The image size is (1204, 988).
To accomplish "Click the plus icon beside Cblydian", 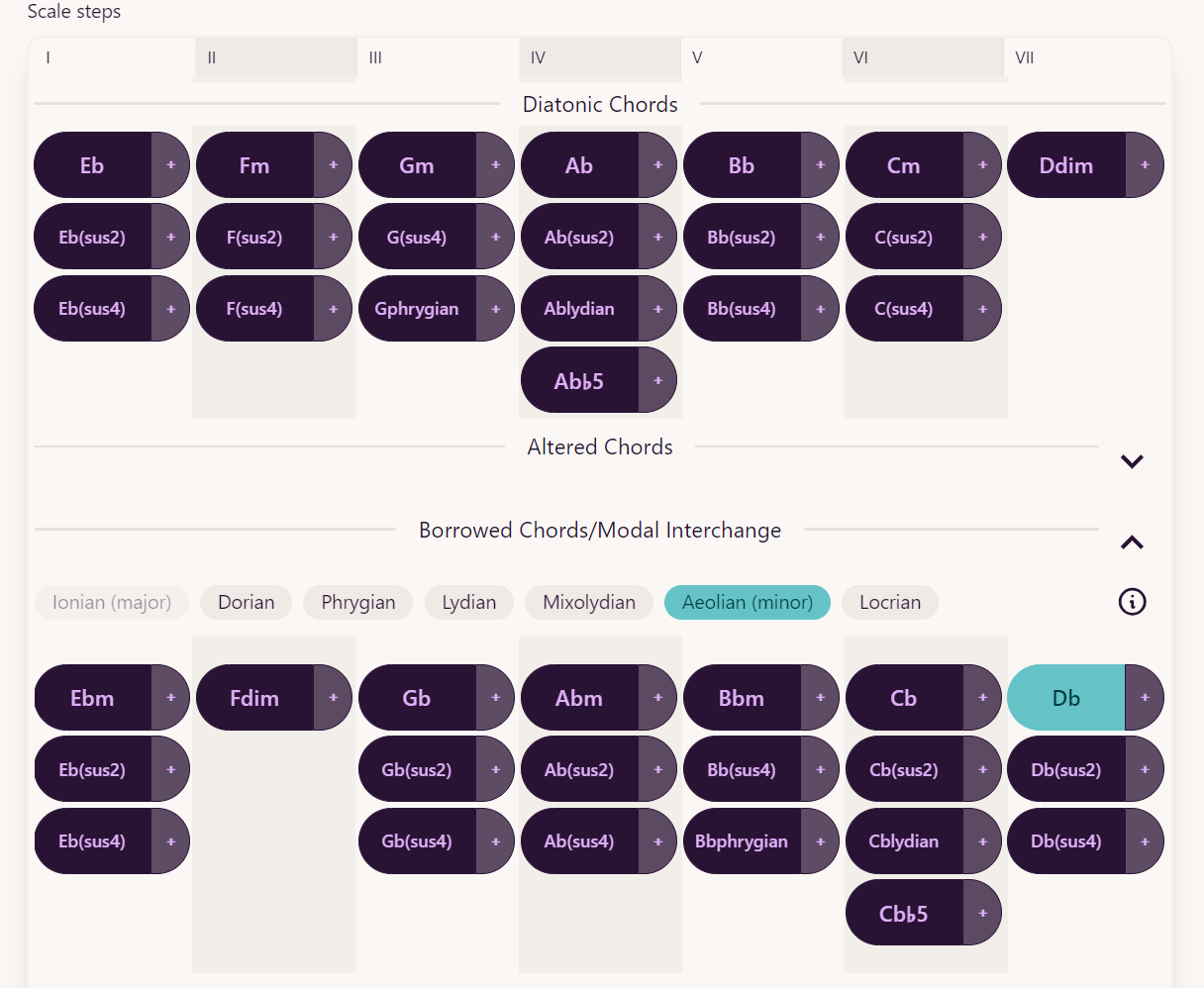I will 982,841.
